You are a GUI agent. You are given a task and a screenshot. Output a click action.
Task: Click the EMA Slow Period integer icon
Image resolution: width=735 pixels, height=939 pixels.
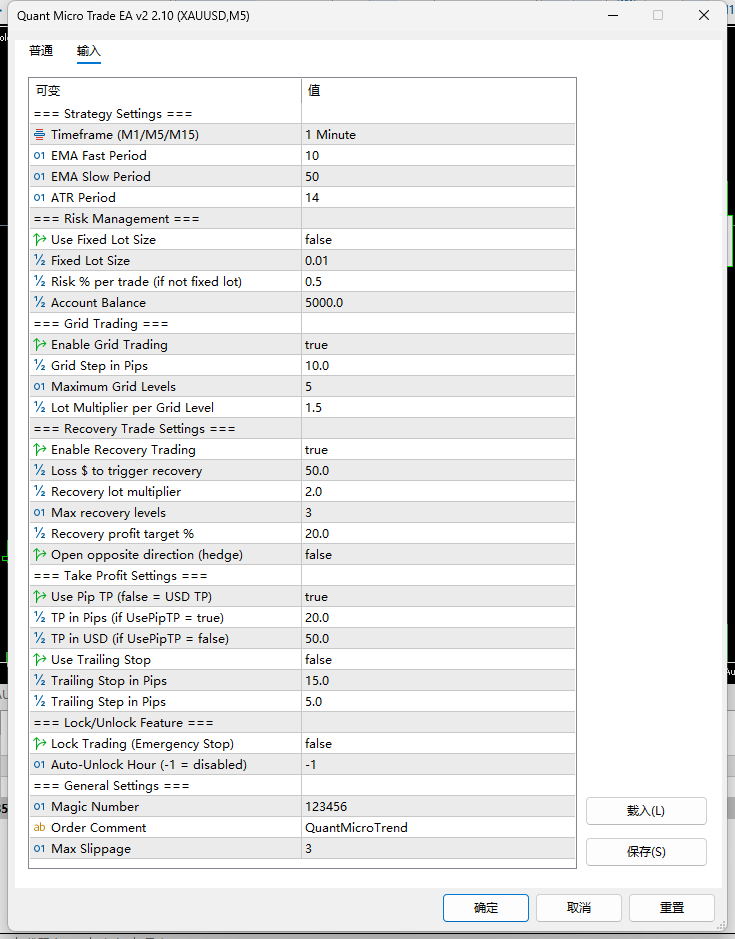tap(40, 177)
